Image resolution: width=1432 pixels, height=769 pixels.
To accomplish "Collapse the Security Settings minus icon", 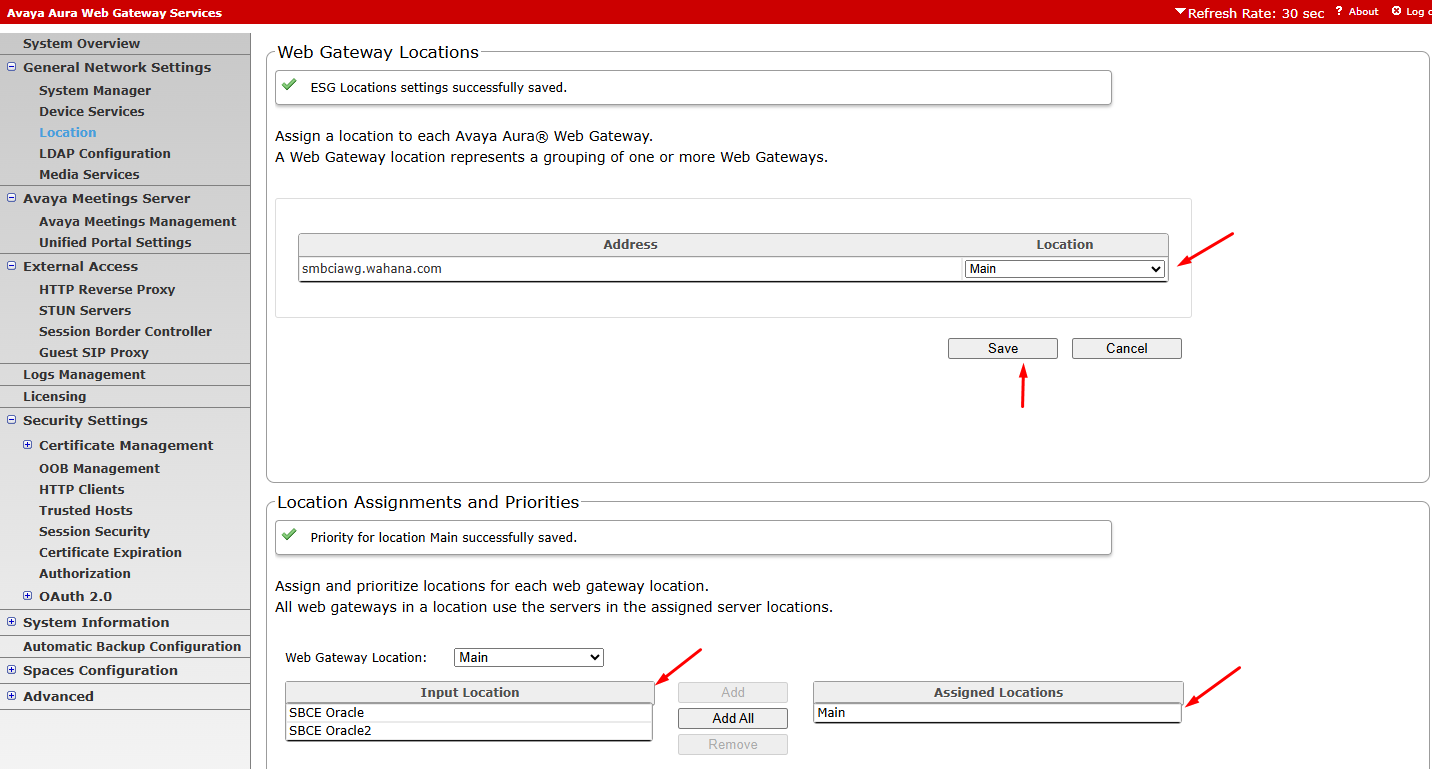I will pyautogui.click(x=12, y=420).
